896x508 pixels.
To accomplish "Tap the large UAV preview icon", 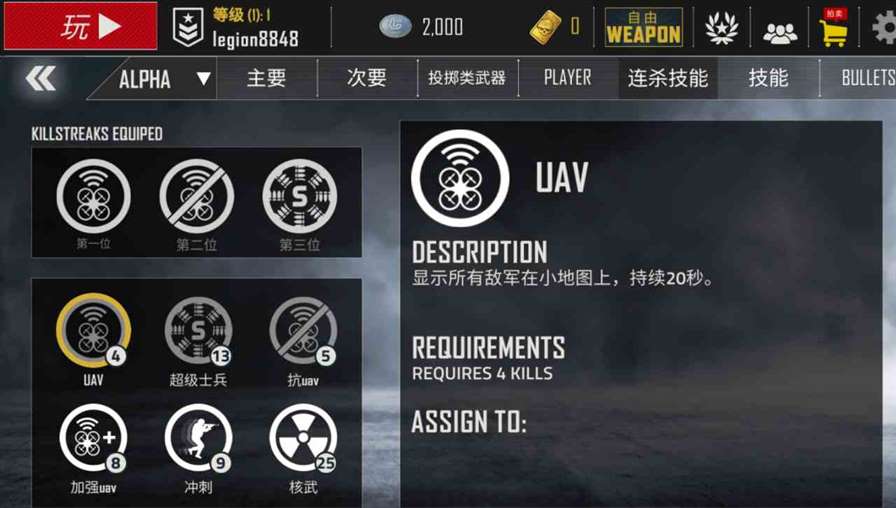I will (x=460, y=178).
